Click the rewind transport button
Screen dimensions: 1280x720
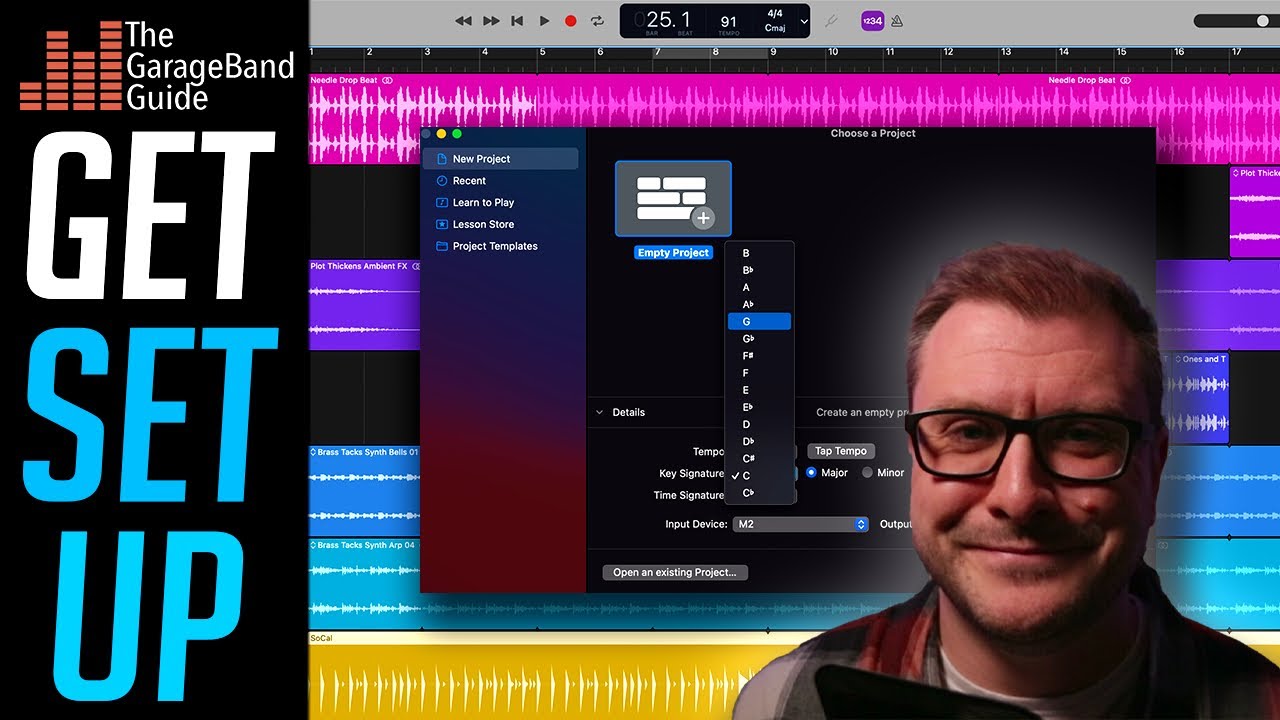(463, 21)
